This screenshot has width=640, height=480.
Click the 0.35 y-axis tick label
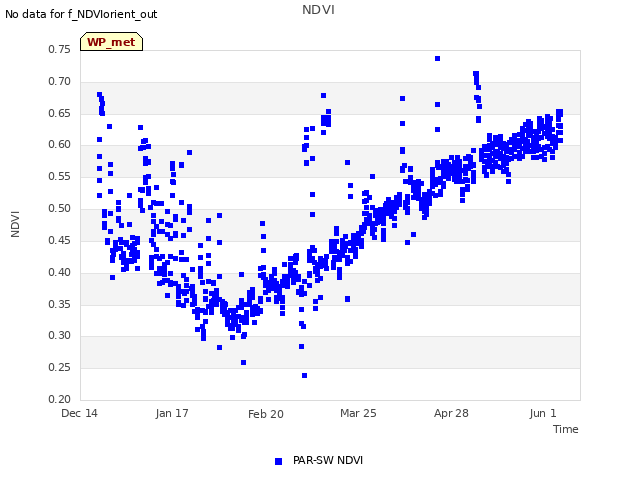coord(59,304)
